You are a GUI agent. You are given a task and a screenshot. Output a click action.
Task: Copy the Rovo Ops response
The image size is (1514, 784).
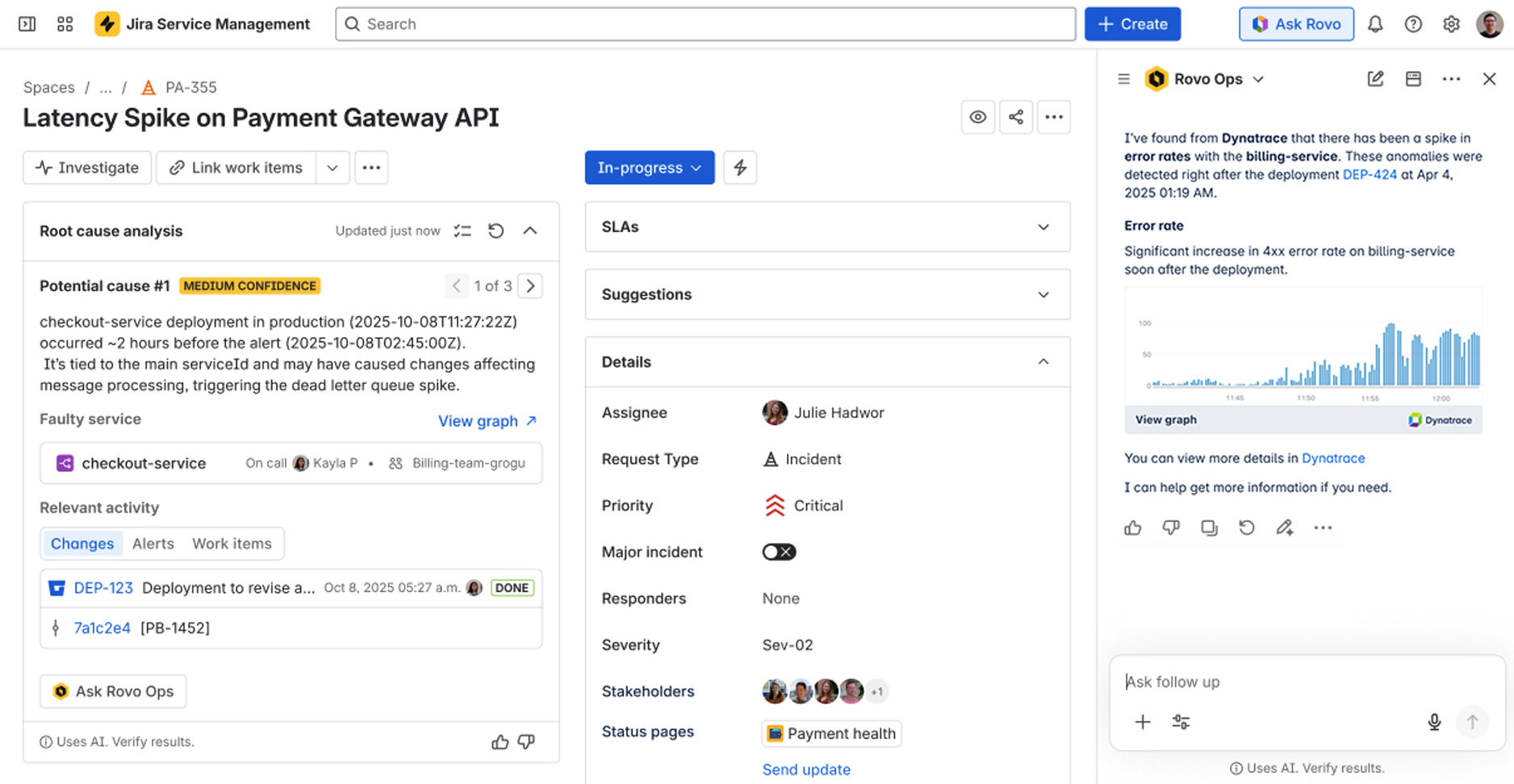click(x=1209, y=528)
